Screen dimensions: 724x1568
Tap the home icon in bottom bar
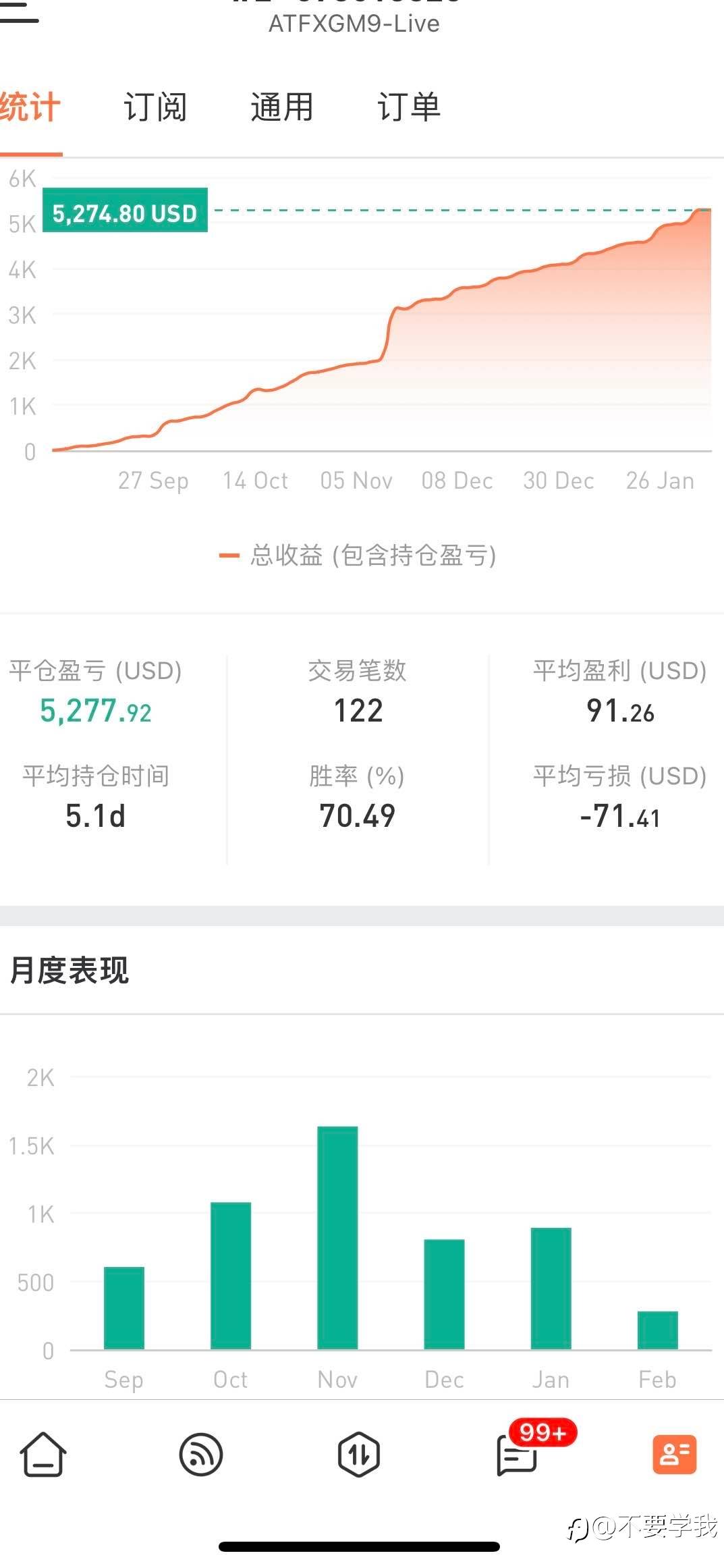(x=43, y=1454)
